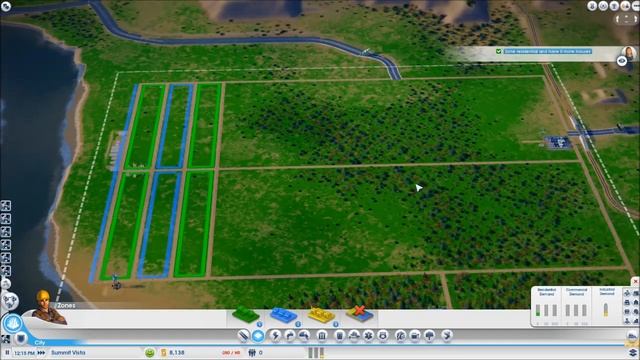The image size is (640, 360).
Task: Click the advisor portrait by mission
Action: 629,52
